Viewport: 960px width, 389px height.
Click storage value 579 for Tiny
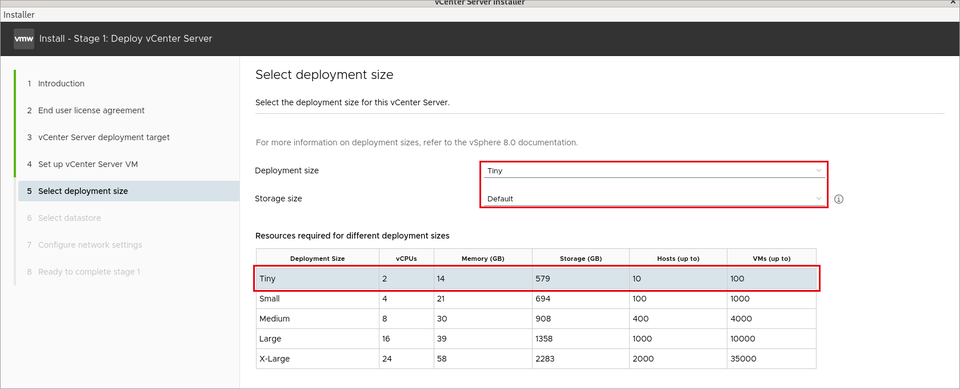[x=543, y=279]
